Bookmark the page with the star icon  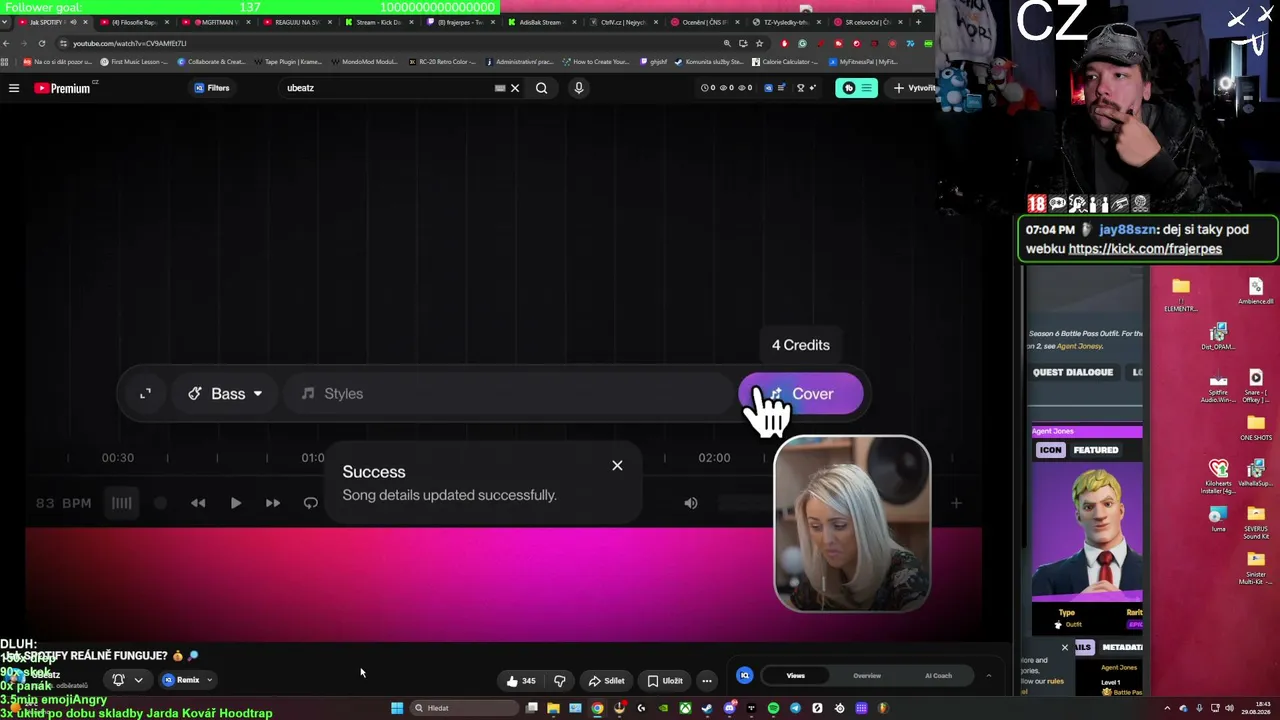760,43
